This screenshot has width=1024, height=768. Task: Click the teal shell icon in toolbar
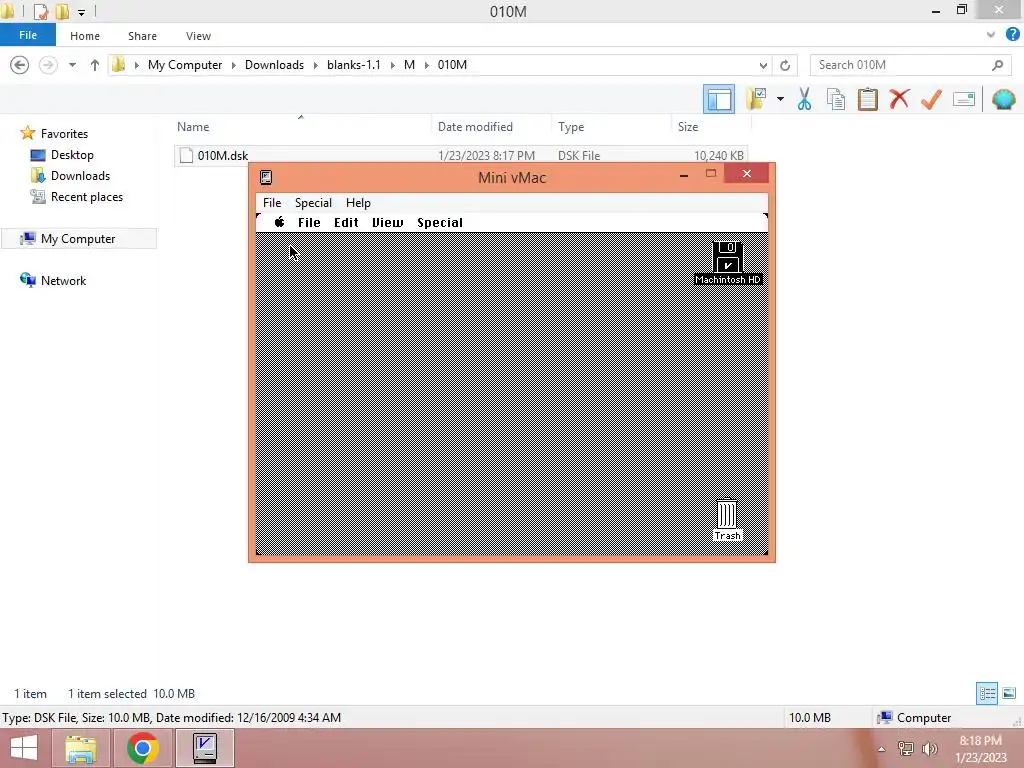click(x=1003, y=99)
